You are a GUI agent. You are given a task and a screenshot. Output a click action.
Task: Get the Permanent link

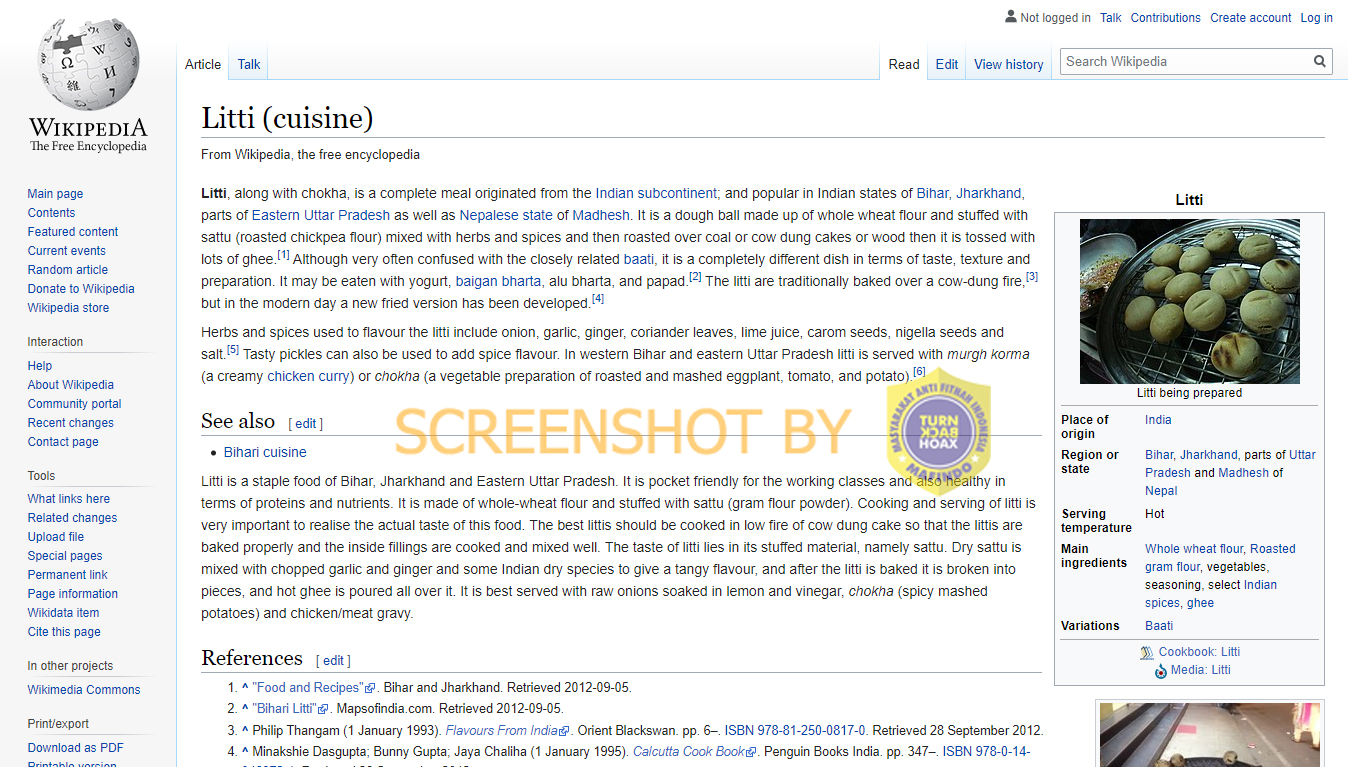point(68,575)
